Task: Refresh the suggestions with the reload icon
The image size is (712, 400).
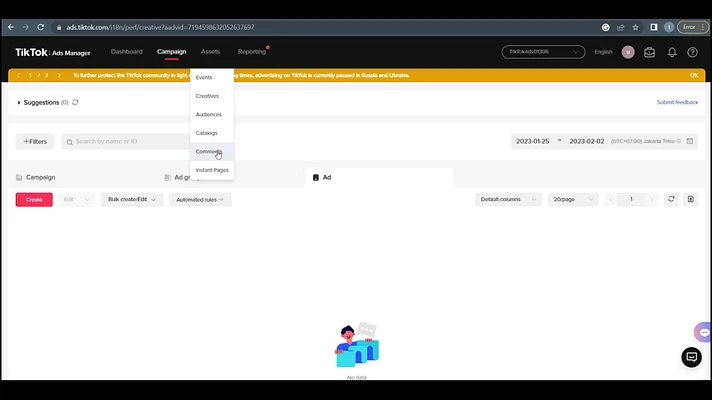Action: pos(75,102)
